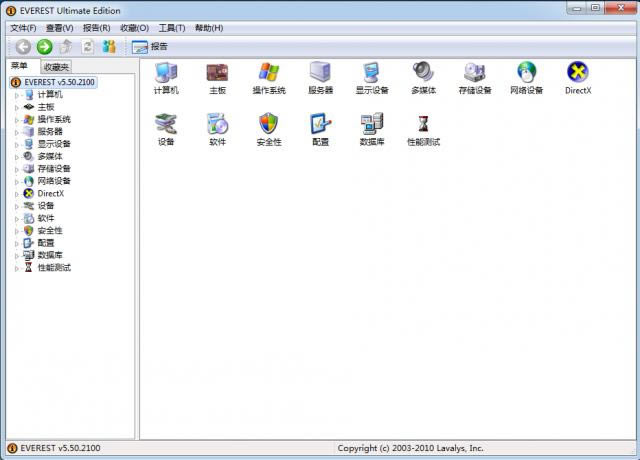Select 性能测试 in the left tree
Viewport: 640px width, 460px height.
click(x=54, y=268)
